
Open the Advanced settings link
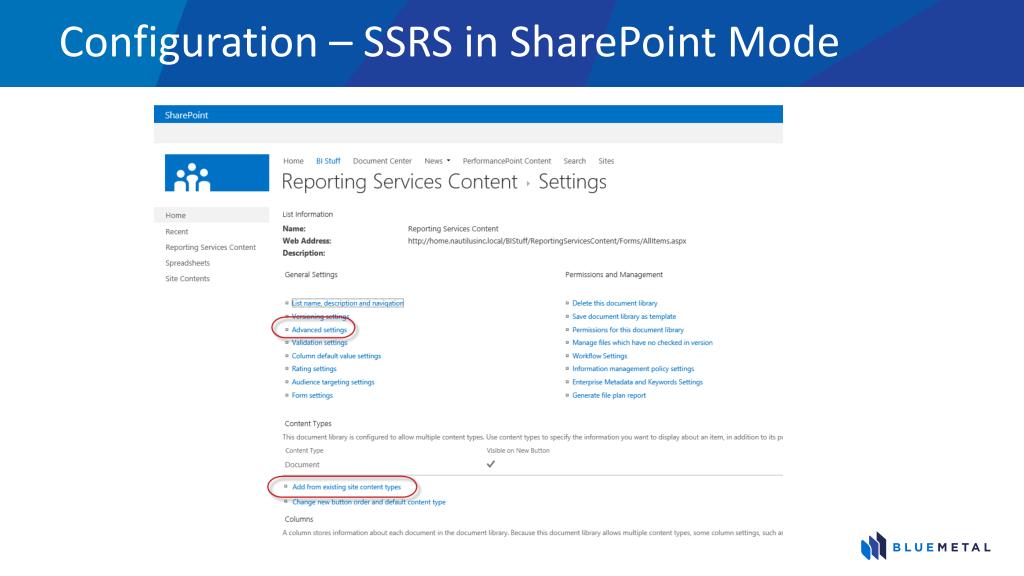(319, 330)
